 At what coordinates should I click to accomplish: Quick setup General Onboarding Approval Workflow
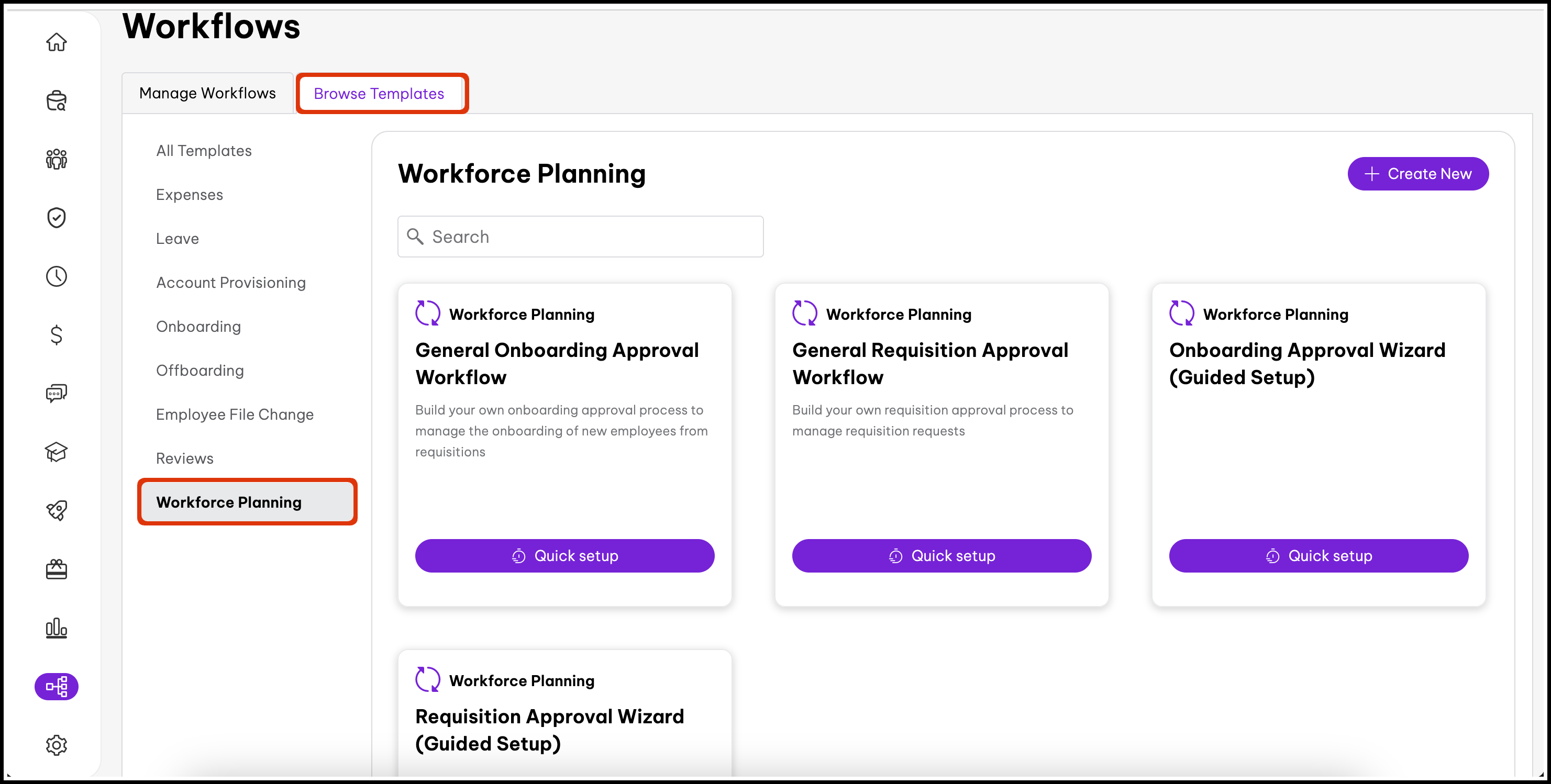564,555
